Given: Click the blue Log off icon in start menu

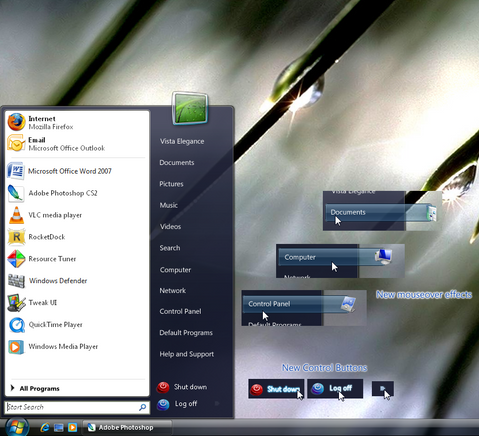Looking at the screenshot, I should point(163,404).
